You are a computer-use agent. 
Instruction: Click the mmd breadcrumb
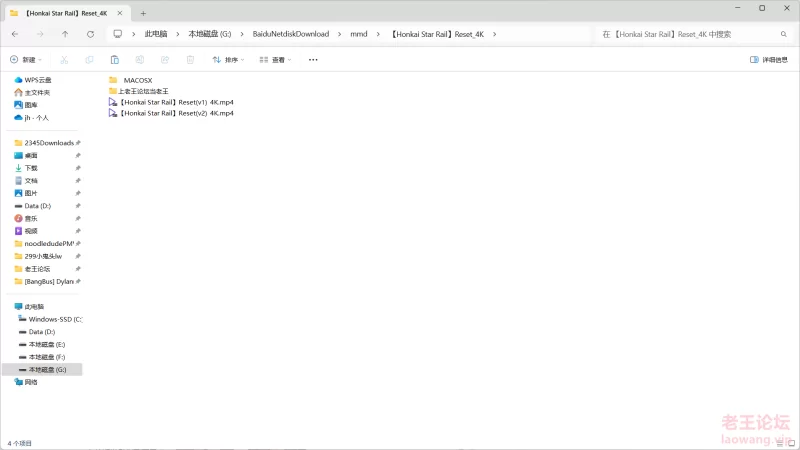pos(359,34)
